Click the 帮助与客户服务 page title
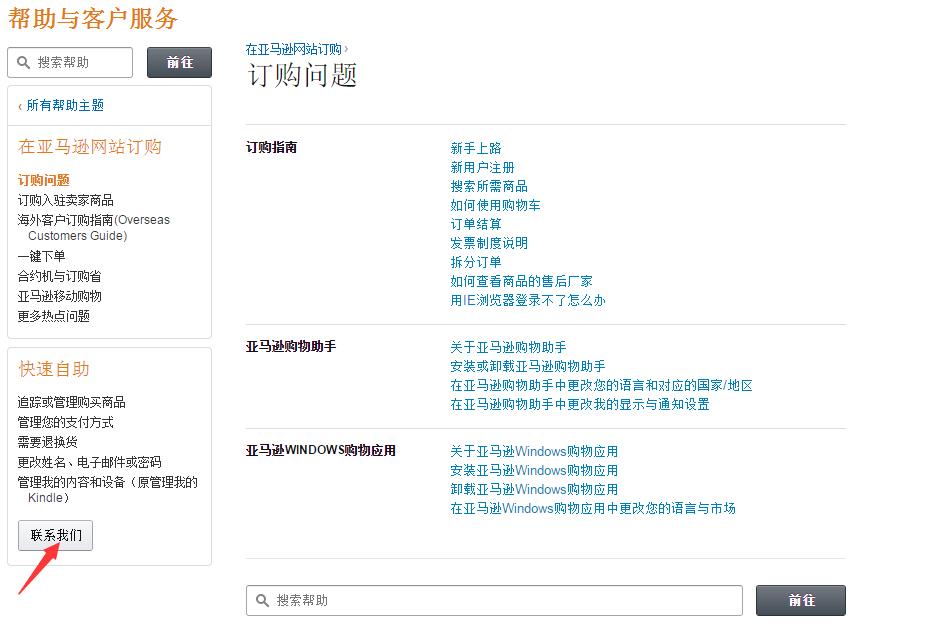This screenshot has width=937, height=632. (x=93, y=19)
